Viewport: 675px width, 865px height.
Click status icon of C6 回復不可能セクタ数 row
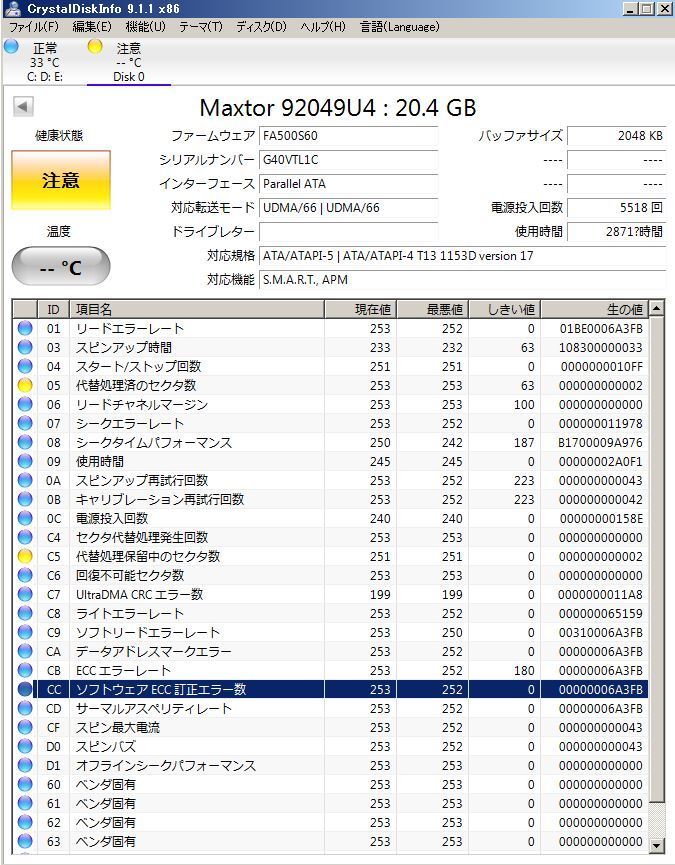[25, 575]
